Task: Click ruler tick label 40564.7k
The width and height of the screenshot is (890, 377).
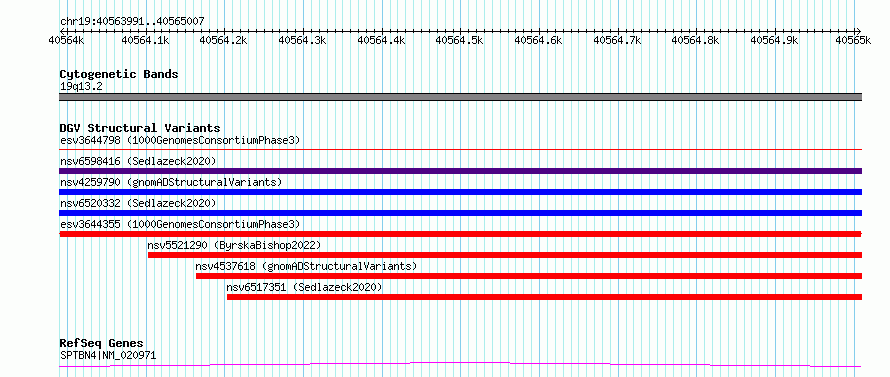Action: click(618, 40)
